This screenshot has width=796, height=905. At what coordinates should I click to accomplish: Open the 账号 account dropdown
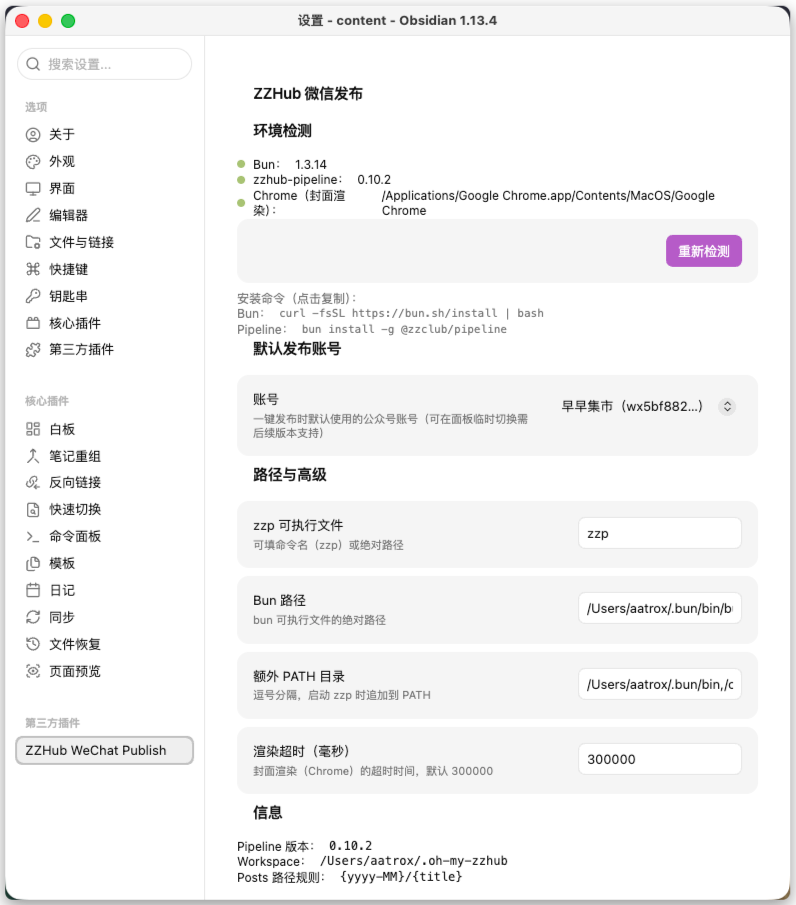click(x=649, y=406)
